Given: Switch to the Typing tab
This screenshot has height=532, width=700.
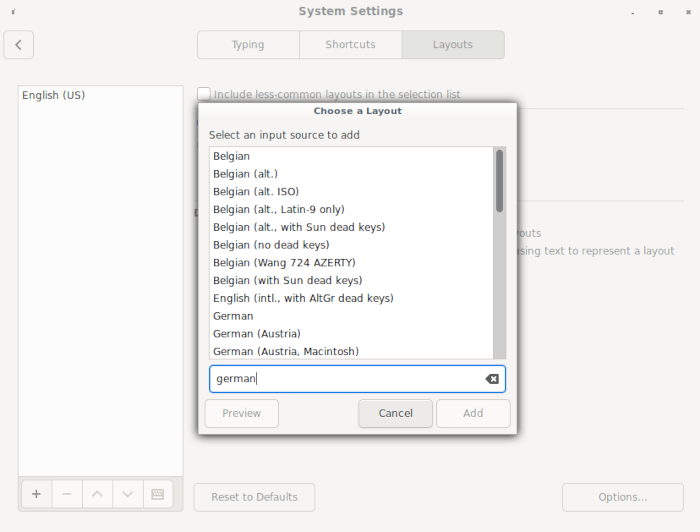Looking at the screenshot, I should [248, 45].
